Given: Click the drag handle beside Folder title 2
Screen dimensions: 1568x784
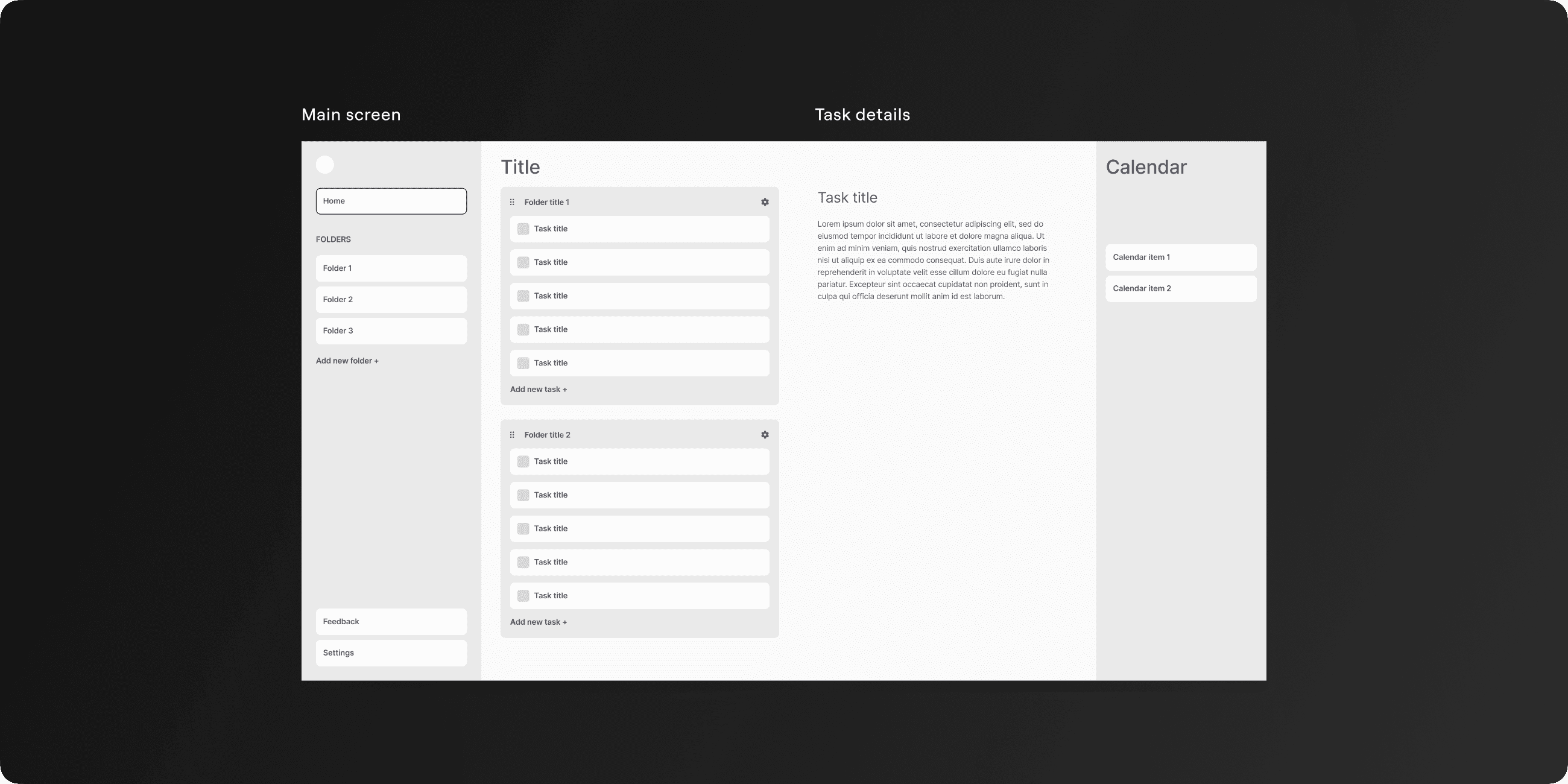Looking at the screenshot, I should click(x=512, y=435).
